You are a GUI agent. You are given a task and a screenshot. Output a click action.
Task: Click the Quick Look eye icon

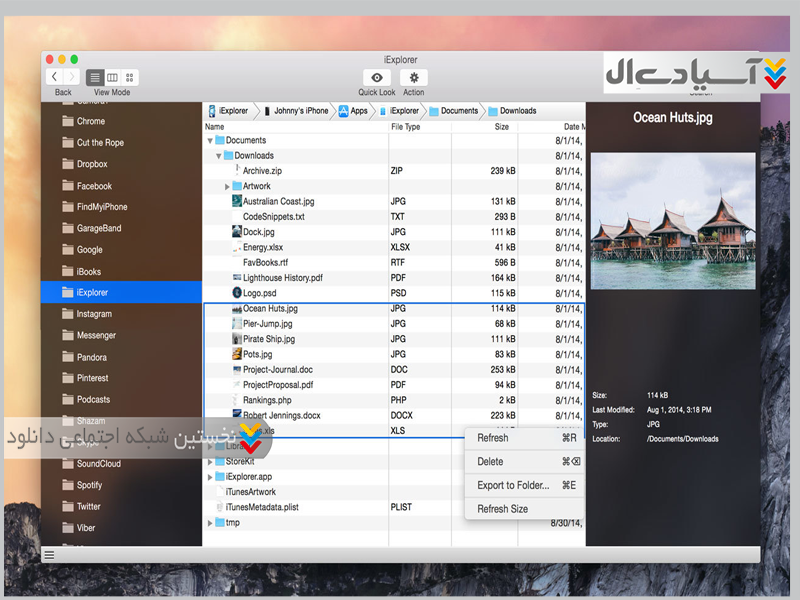coord(377,78)
